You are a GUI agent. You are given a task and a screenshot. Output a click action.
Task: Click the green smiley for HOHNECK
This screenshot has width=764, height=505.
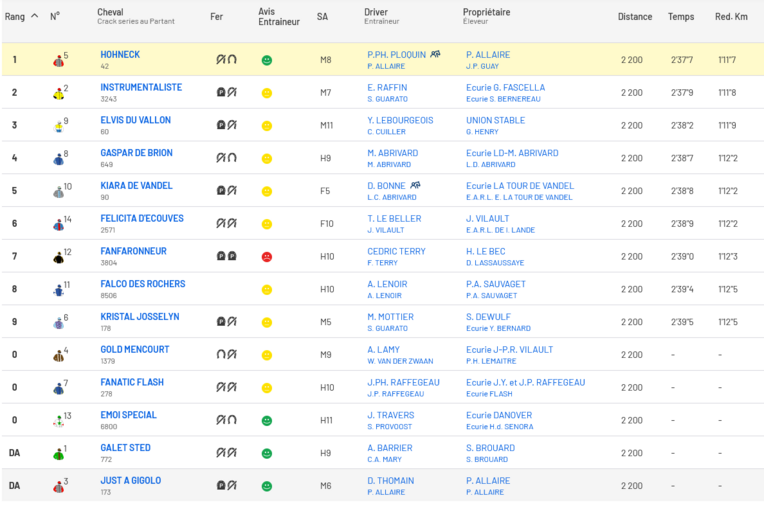(x=266, y=61)
